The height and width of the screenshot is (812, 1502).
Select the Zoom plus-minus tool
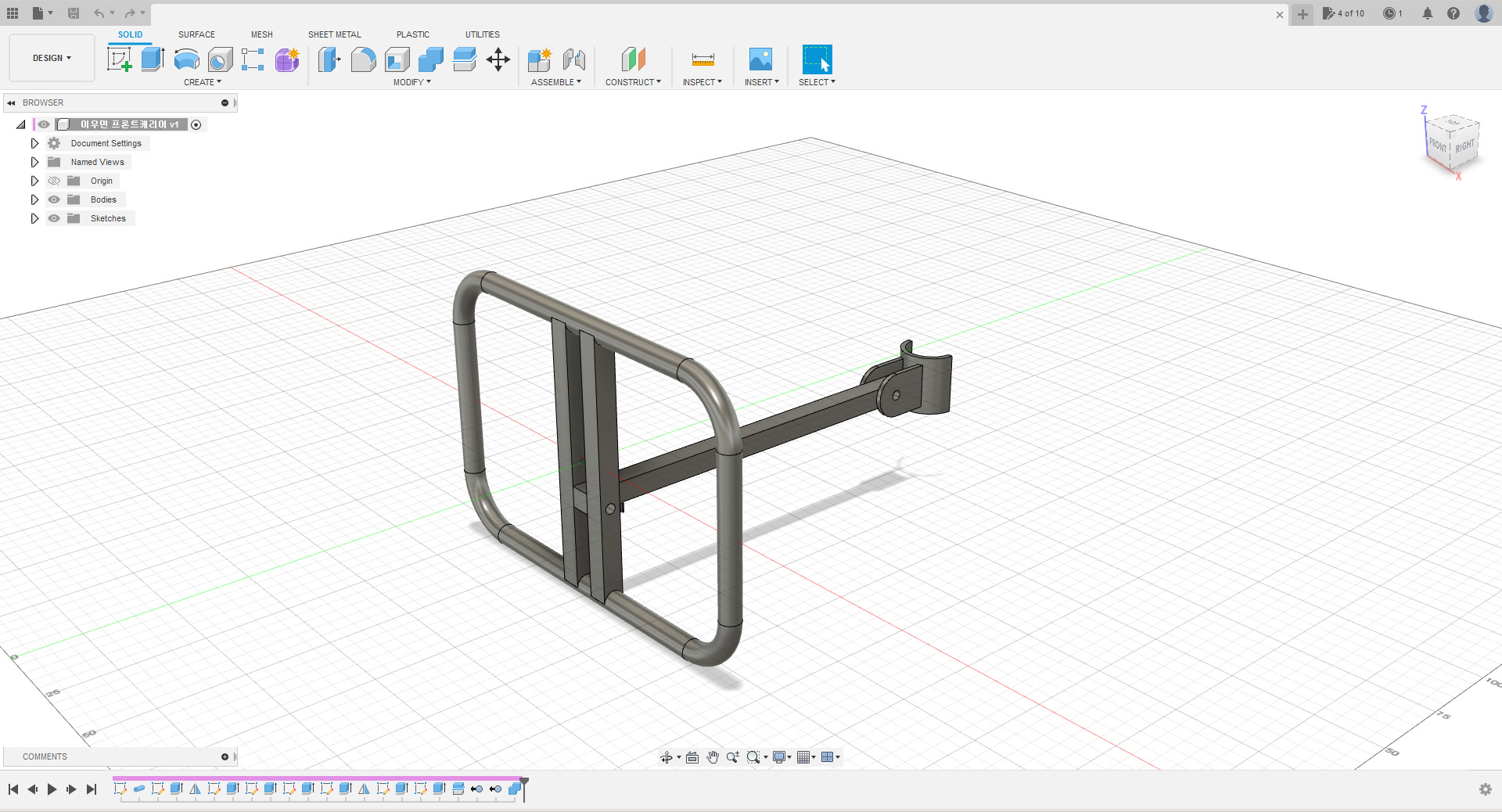tap(733, 757)
